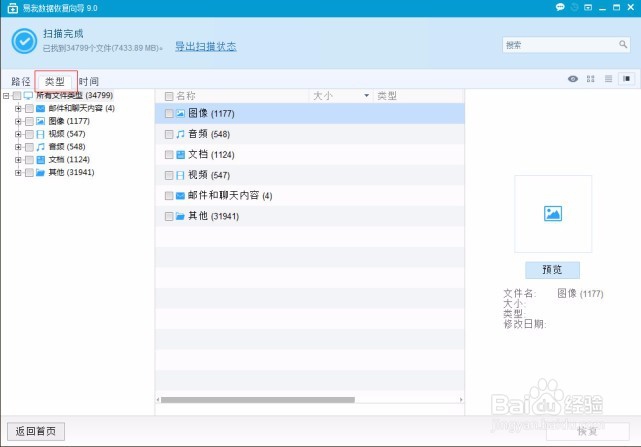This screenshot has width=641, height=447.
Task: Switch to detail preview pane view icon
Action: point(626,79)
